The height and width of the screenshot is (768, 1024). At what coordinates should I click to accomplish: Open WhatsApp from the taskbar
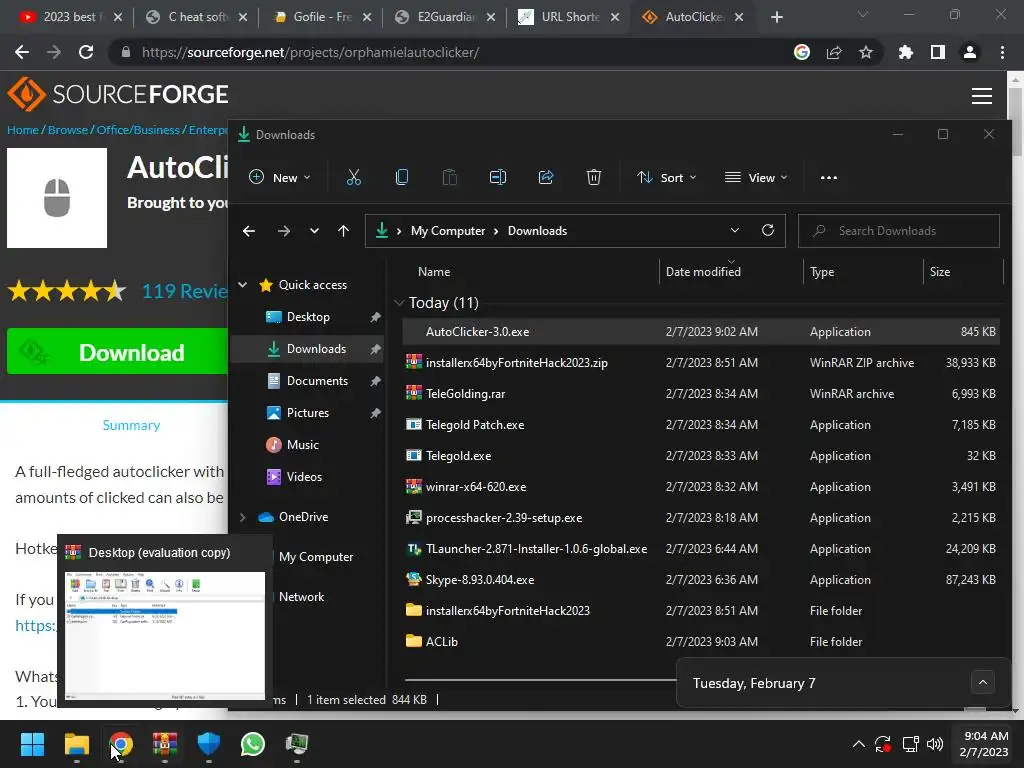(x=253, y=744)
